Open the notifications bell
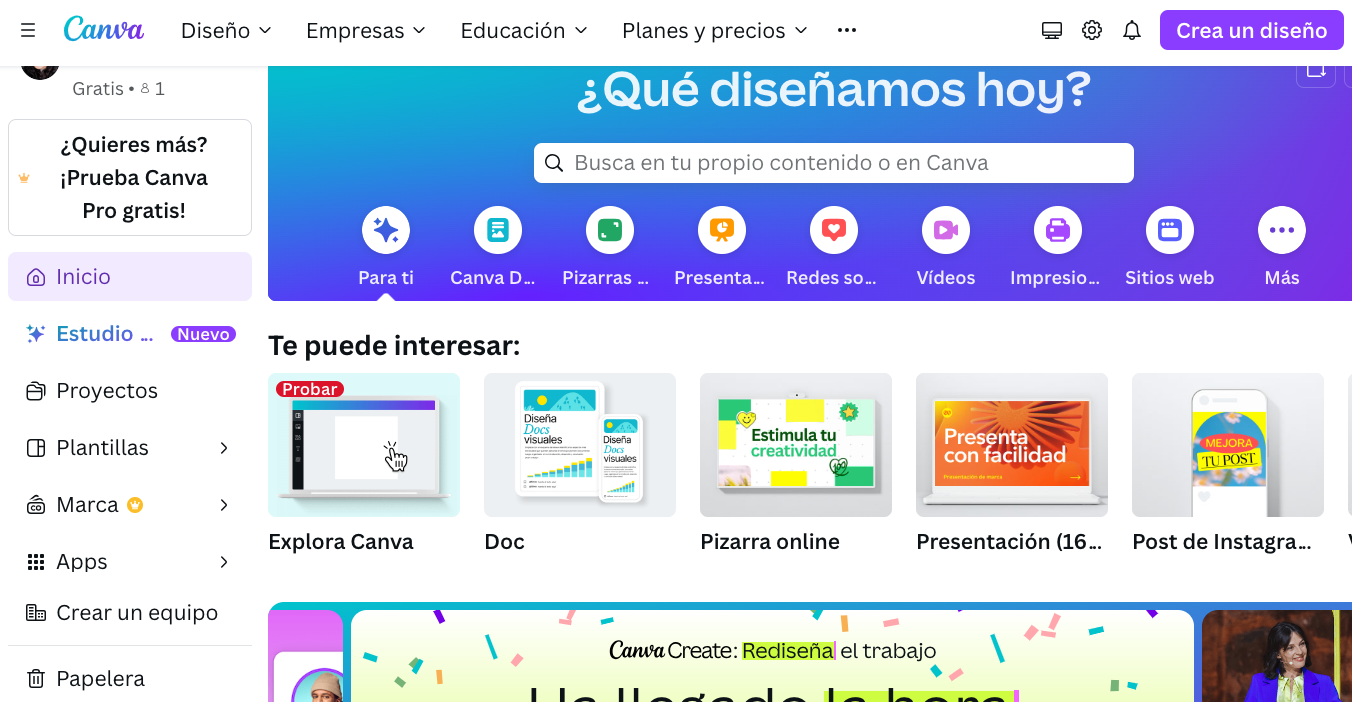 (1132, 30)
